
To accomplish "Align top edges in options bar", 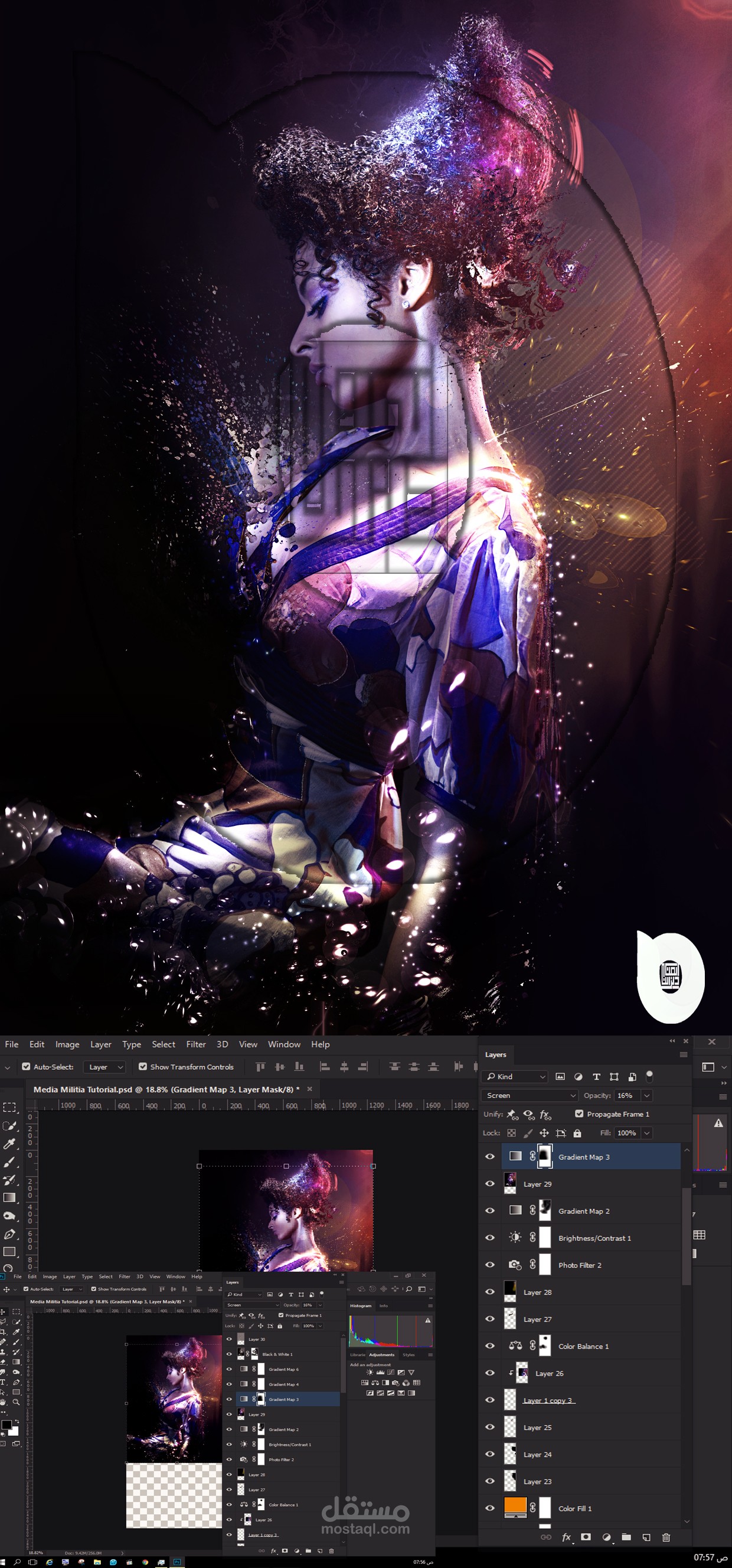I will click(260, 1067).
